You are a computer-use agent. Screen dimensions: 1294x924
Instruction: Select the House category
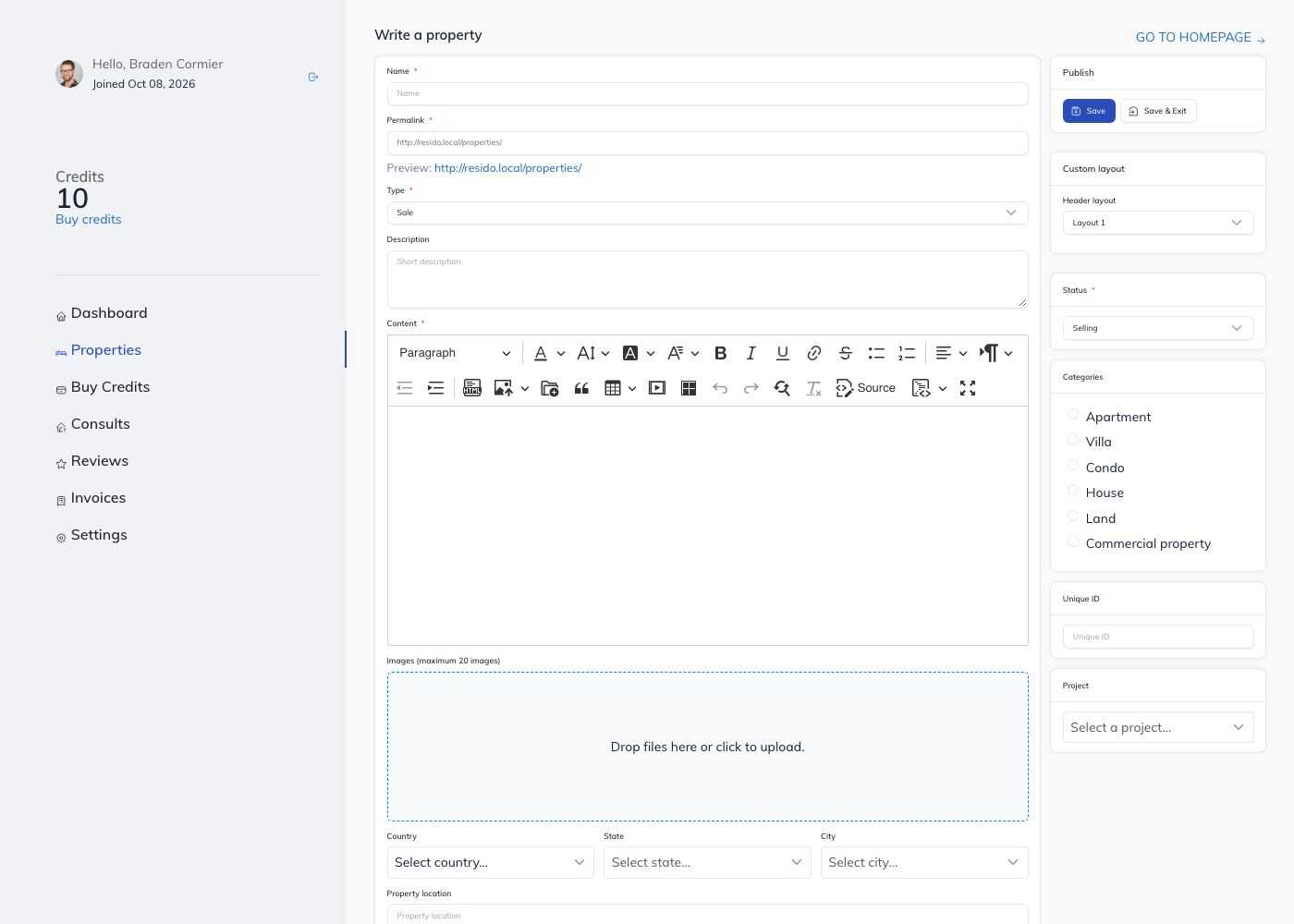pyautogui.click(x=1073, y=491)
